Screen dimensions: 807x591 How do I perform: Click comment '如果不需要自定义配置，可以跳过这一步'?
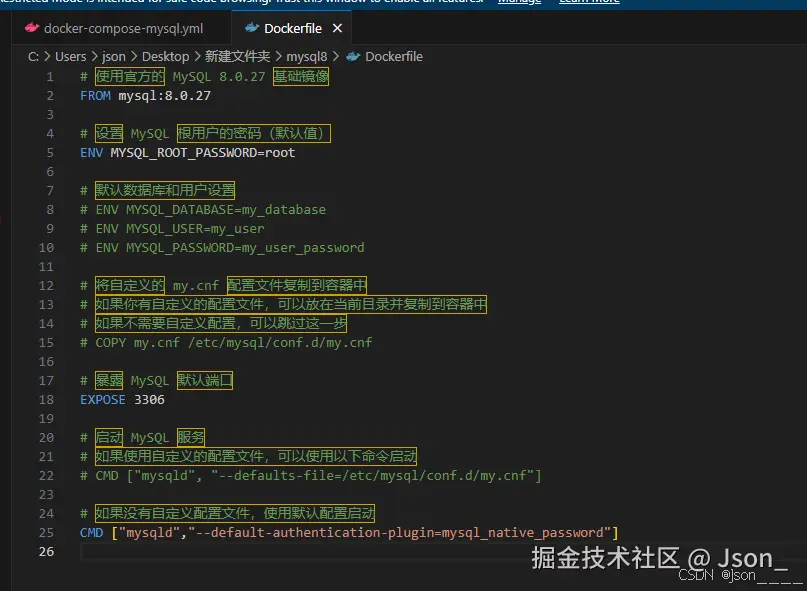click(x=221, y=324)
